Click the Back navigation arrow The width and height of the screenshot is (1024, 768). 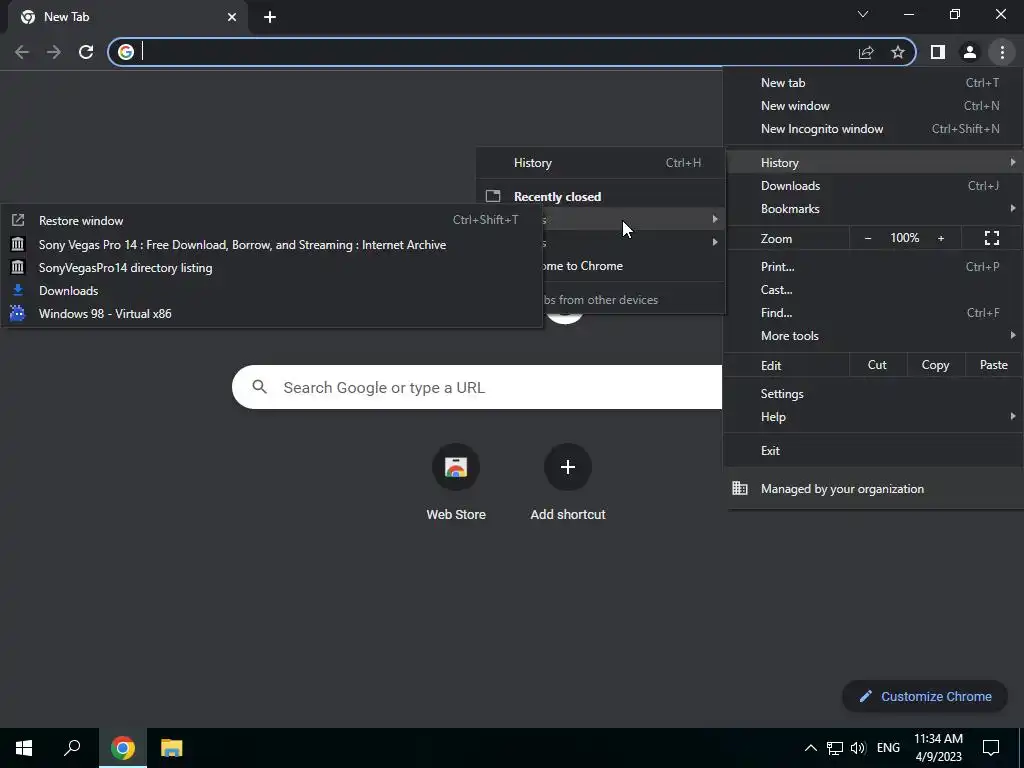(22, 52)
